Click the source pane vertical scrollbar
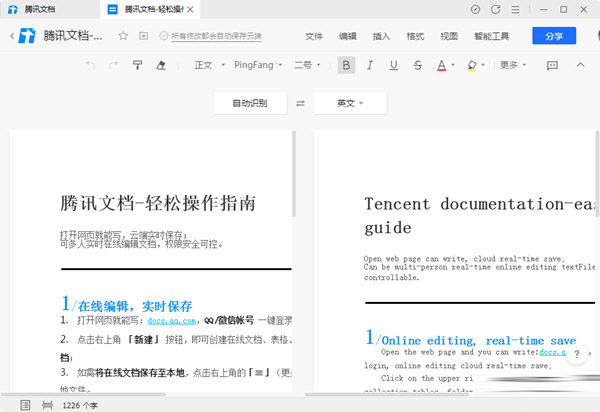The height and width of the screenshot is (412, 600). coord(294,174)
